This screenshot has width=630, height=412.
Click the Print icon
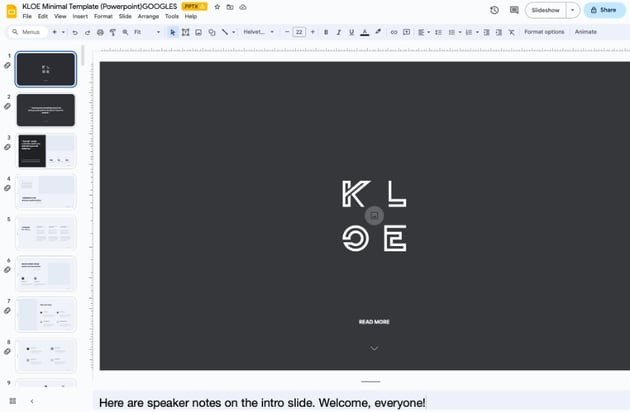tap(100, 32)
